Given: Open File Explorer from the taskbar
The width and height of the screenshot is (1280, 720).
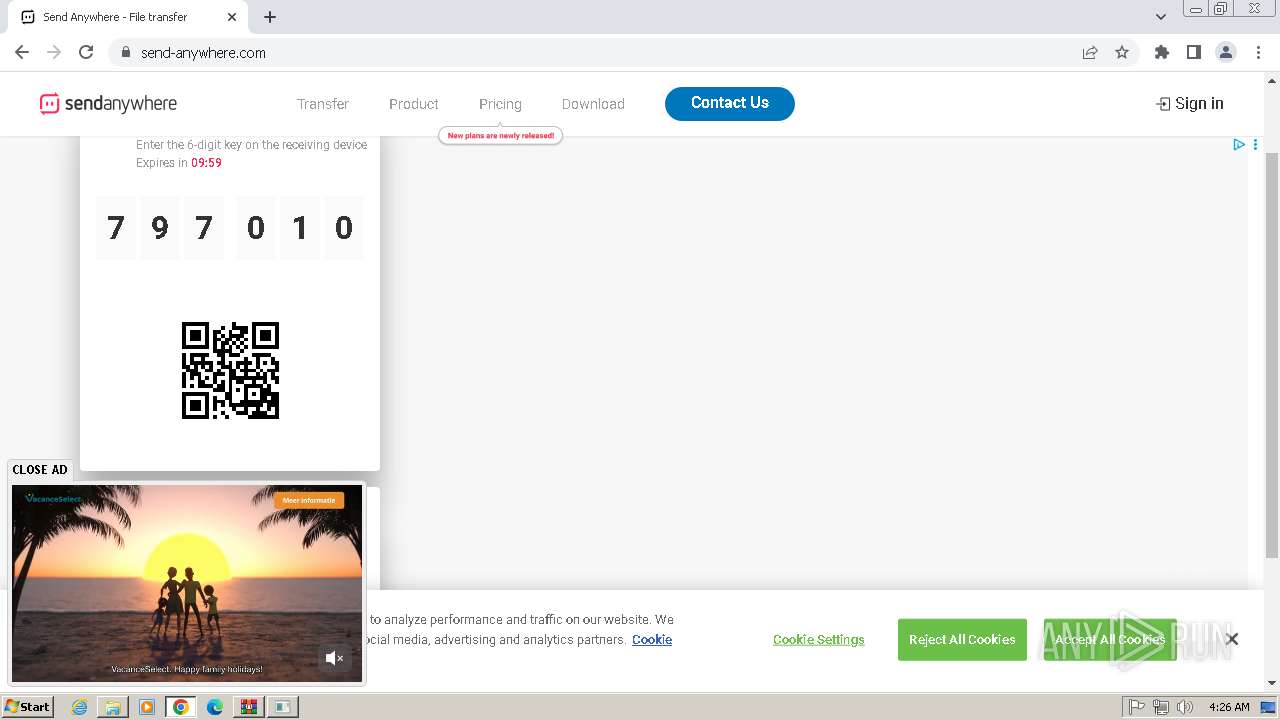Looking at the screenshot, I should pyautogui.click(x=113, y=707).
